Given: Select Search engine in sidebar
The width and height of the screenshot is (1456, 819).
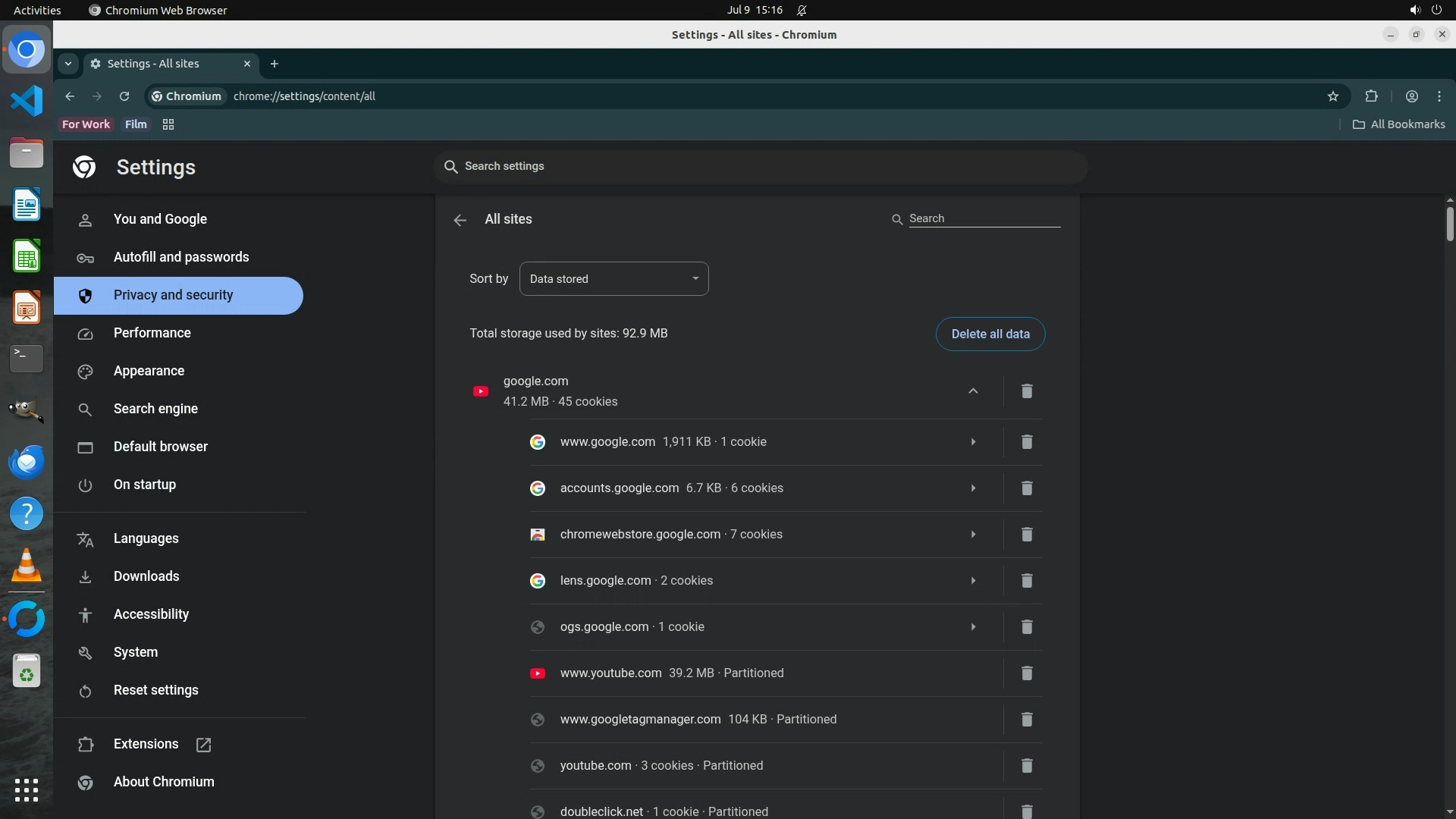Looking at the screenshot, I should 155,409.
